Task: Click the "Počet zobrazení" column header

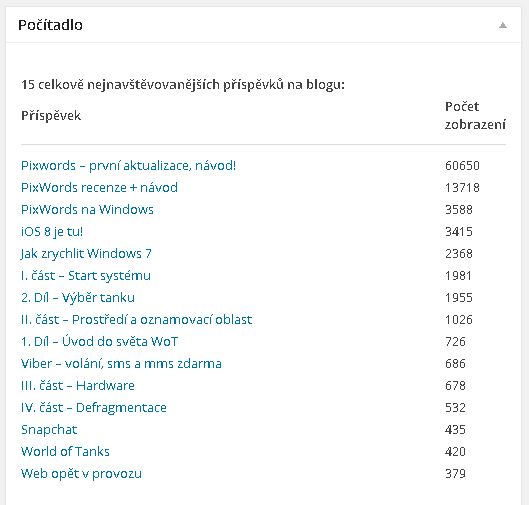Action: 475,116
